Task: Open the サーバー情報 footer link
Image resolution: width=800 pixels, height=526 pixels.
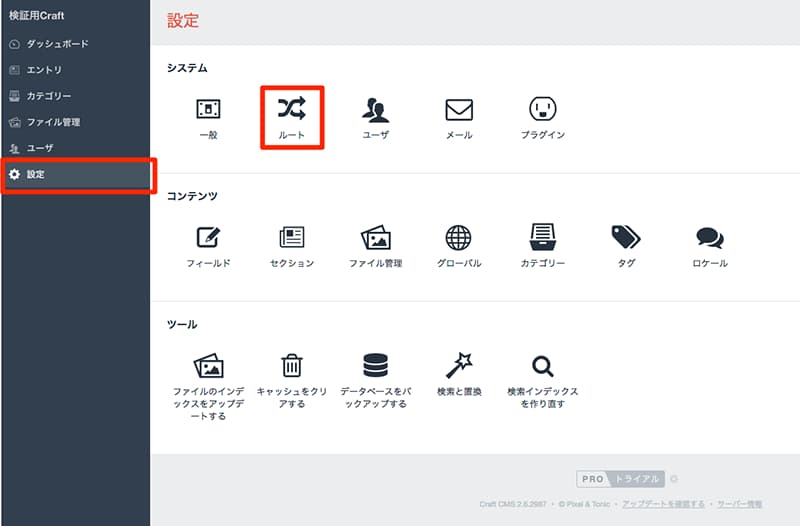Action: pos(739,504)
